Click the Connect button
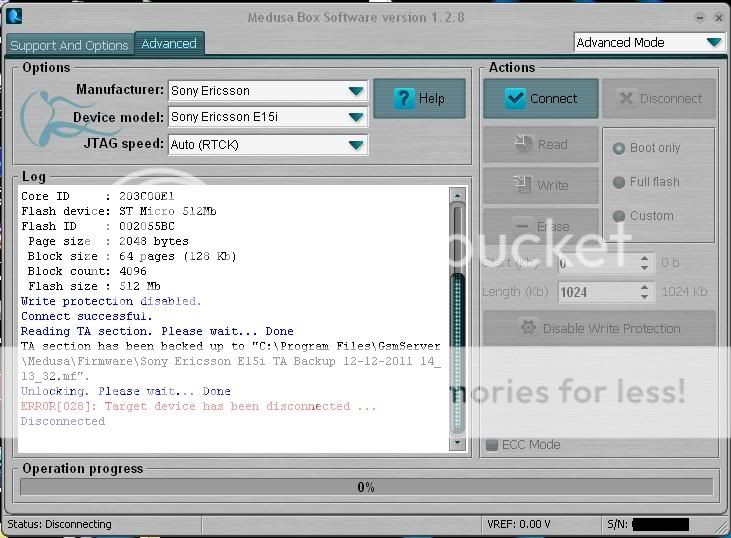 pyautogui.click(x=541, y=98)
